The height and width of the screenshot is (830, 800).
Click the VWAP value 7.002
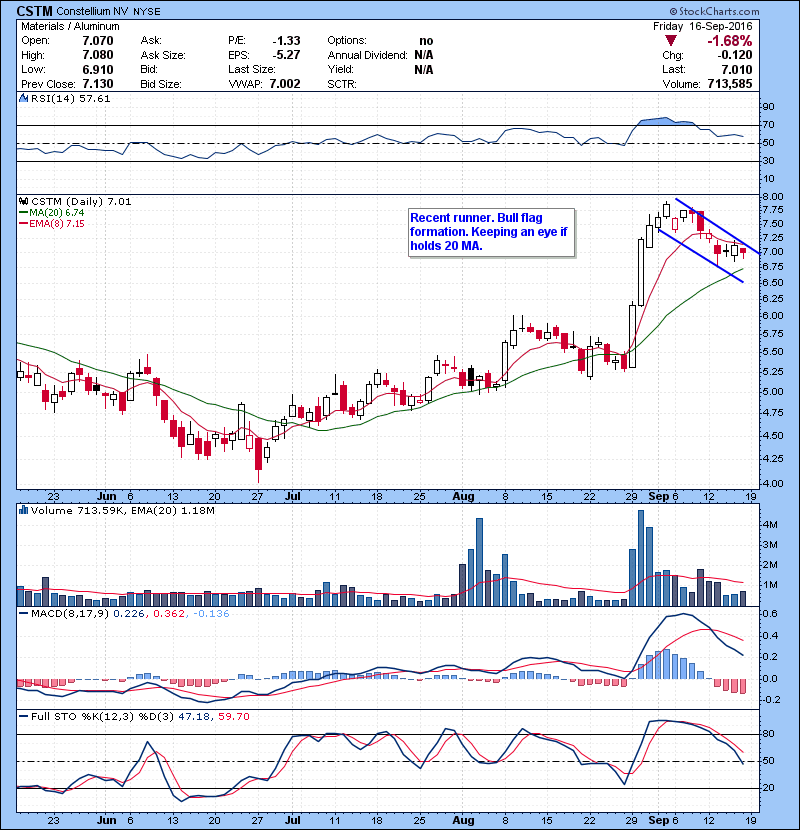point(285,84)
